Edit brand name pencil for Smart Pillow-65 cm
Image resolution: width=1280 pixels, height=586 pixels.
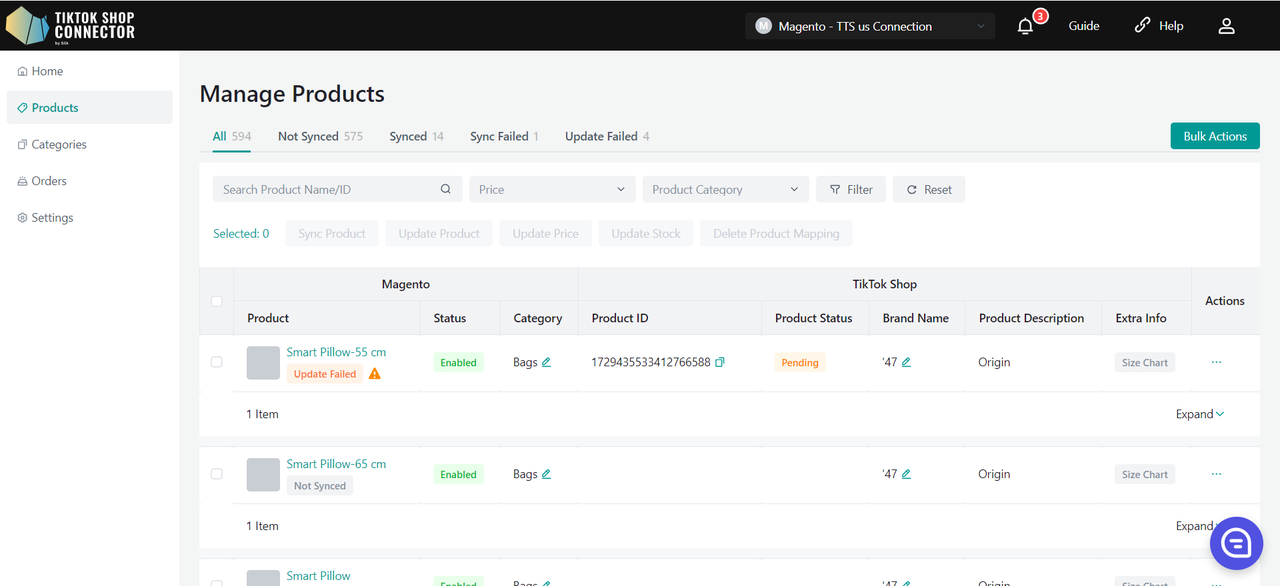(906, 474)
